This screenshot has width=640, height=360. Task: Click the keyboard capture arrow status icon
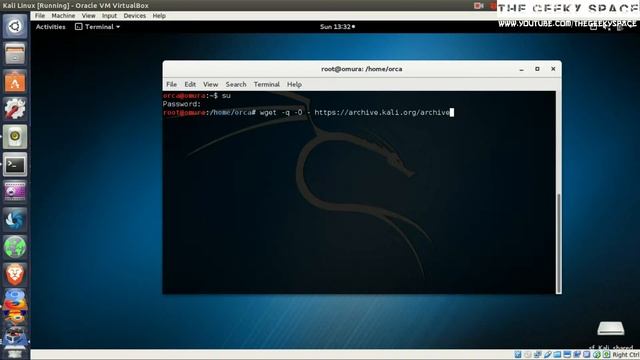607,355
